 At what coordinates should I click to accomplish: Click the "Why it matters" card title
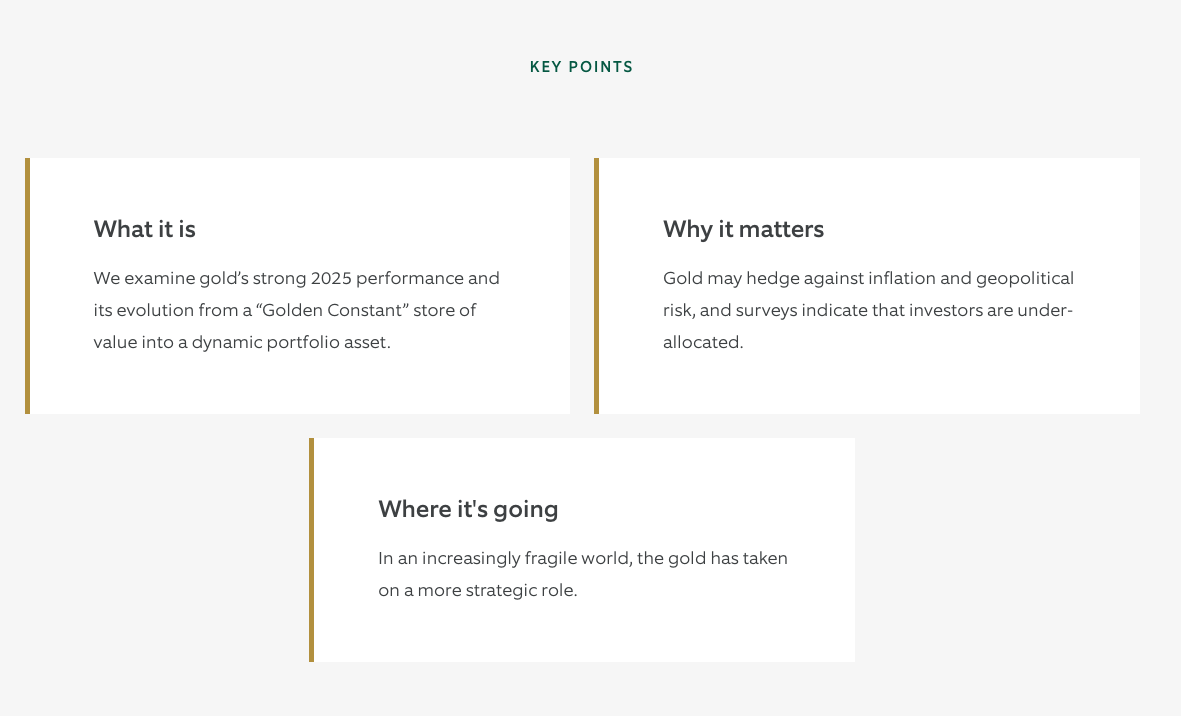[743, 229]
